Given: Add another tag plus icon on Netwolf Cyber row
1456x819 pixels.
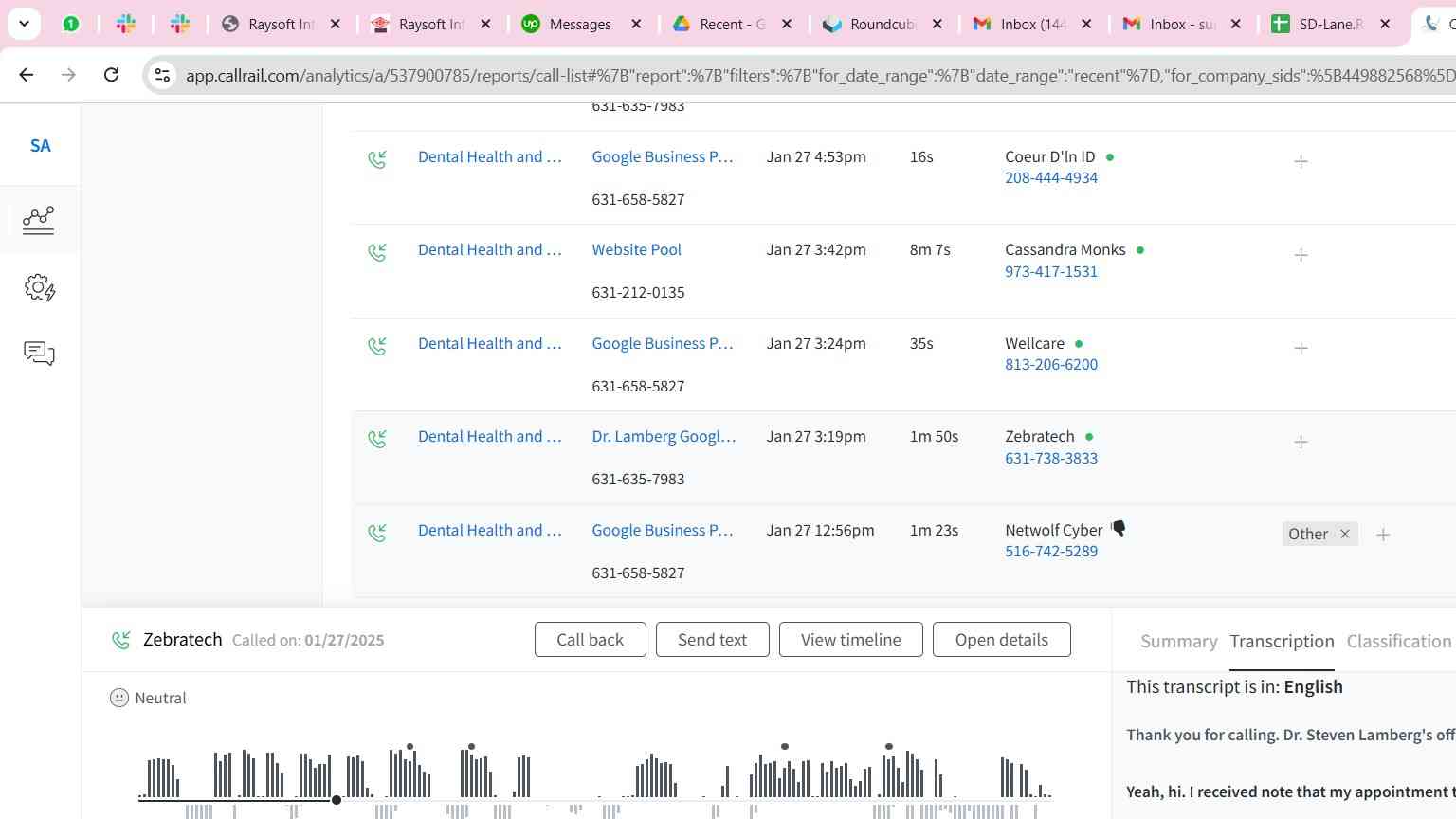Looking at the screenshot, I should 1383,535.
